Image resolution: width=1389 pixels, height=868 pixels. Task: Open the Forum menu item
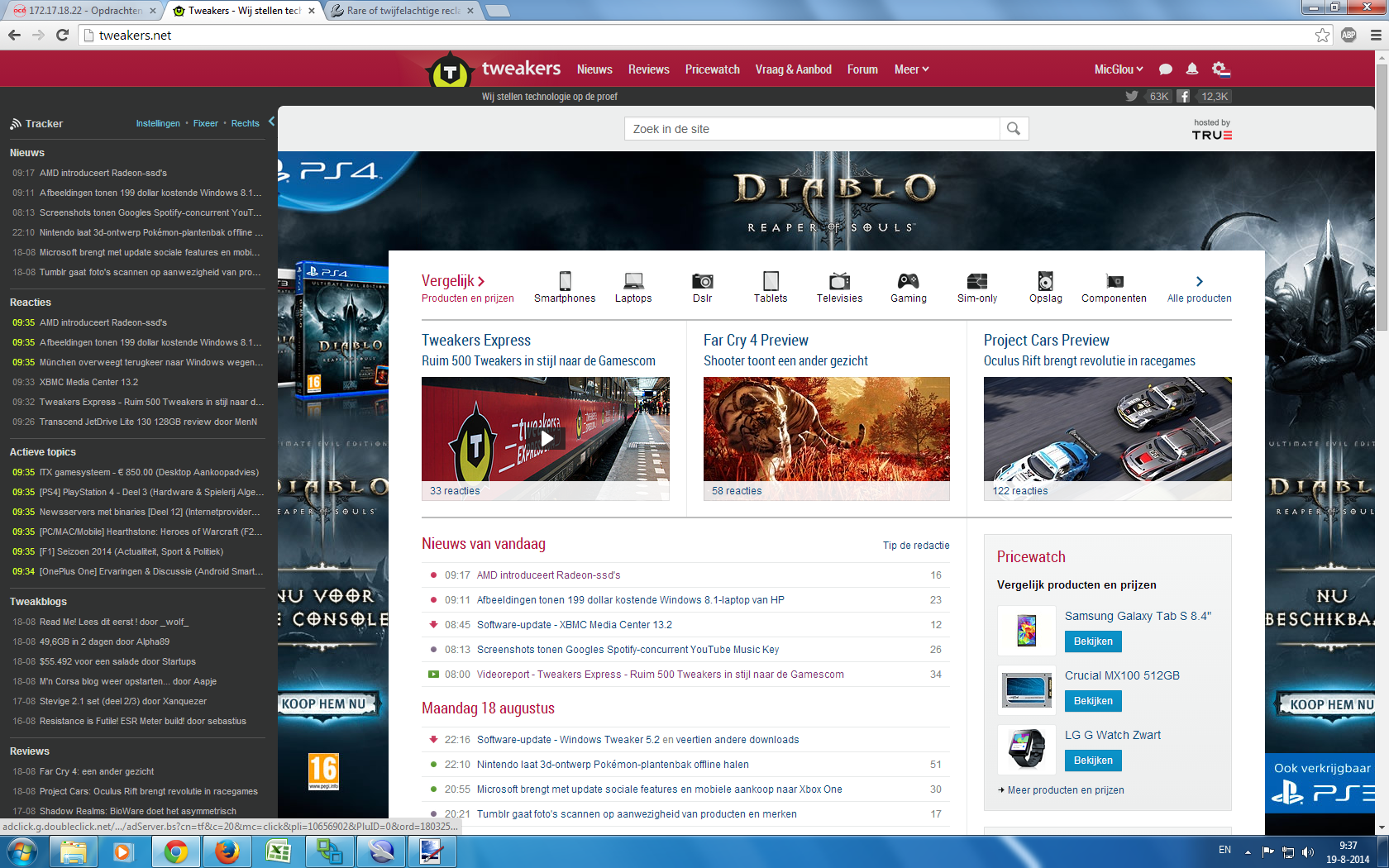coord(862,69)
